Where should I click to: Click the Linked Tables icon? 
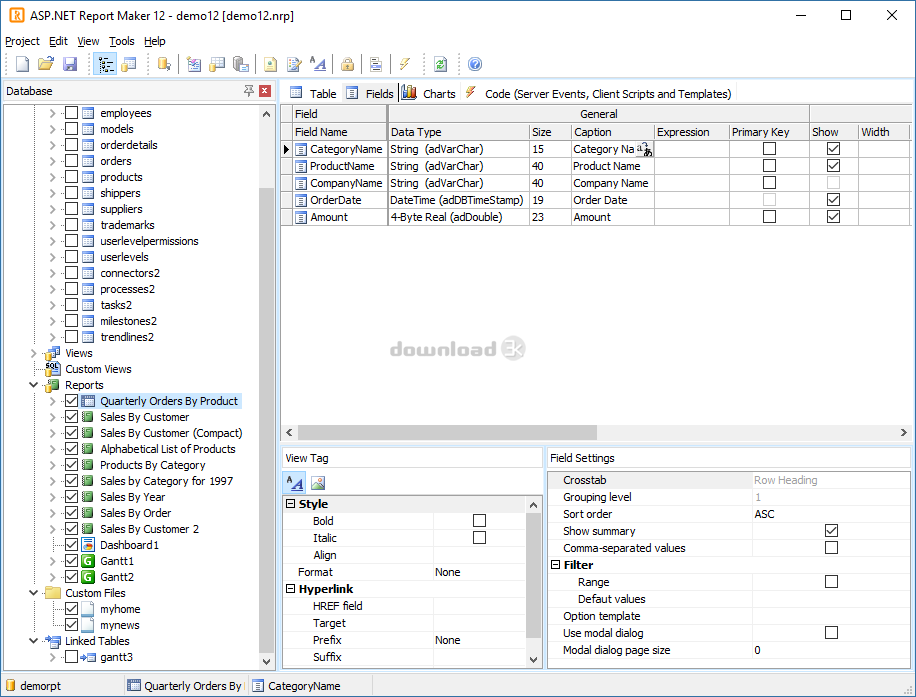pos(53,641)
